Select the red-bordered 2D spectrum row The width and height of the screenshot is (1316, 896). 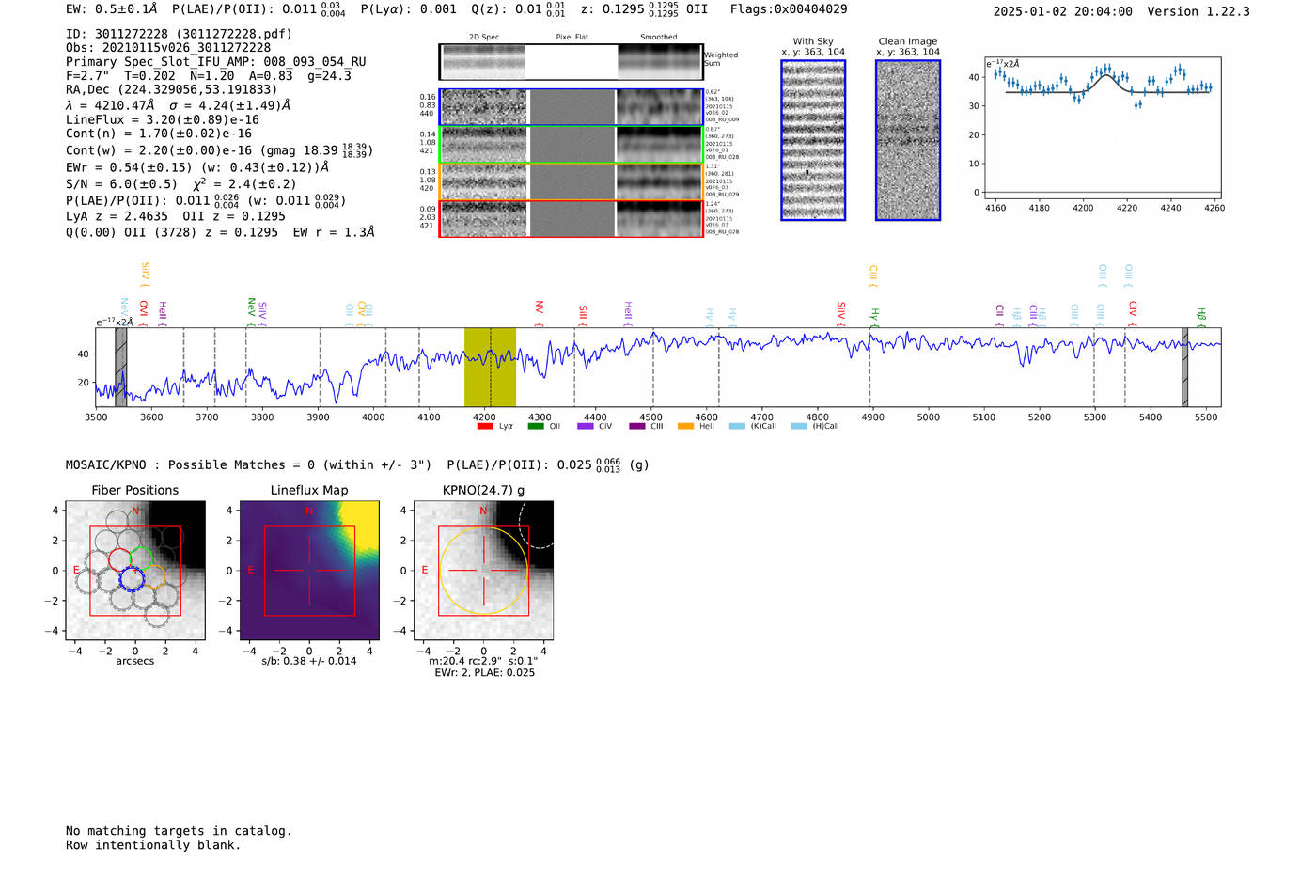(x=572, y=219)
